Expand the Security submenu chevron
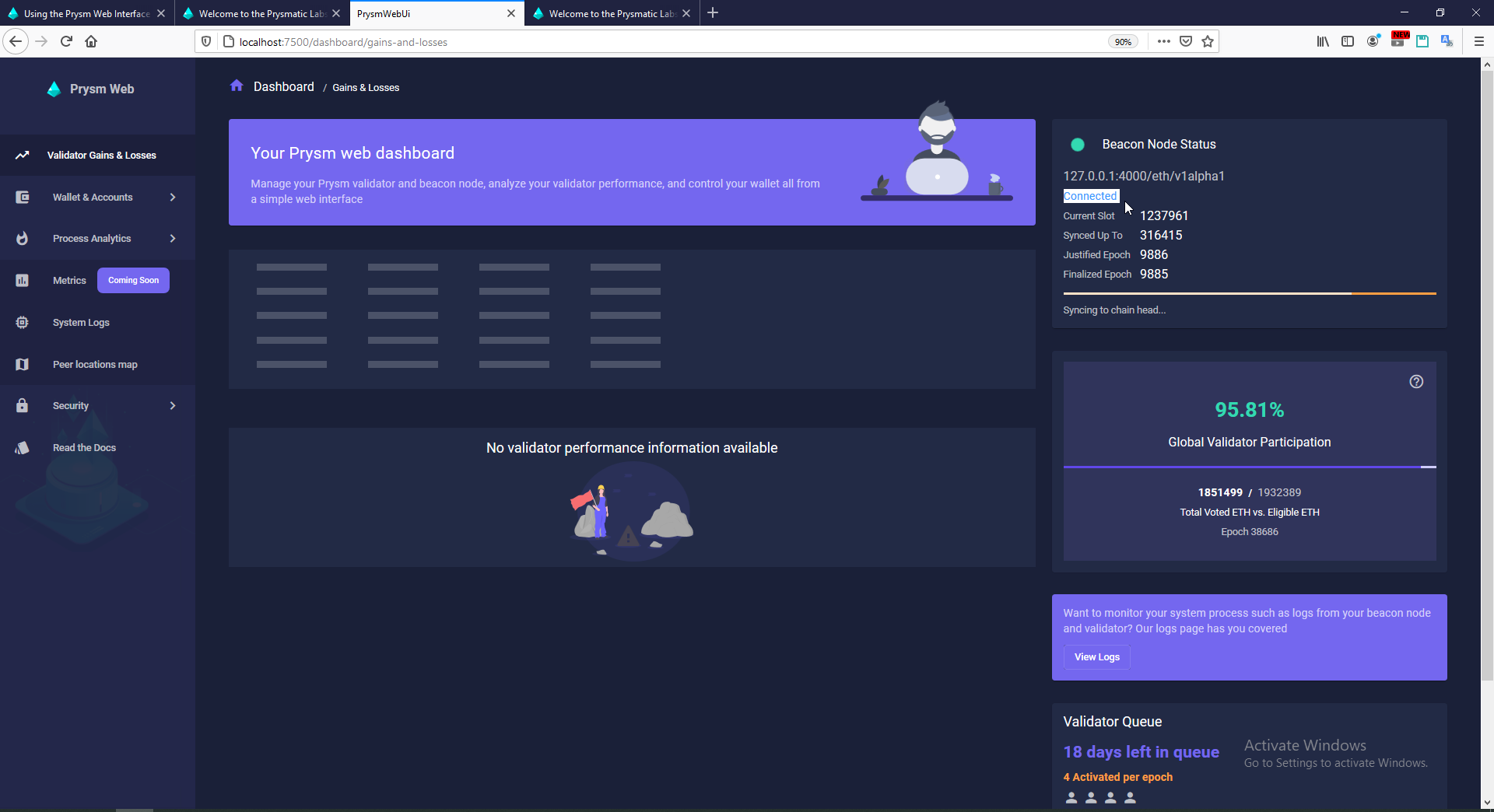The image size is (1494, 812). pyautogui.click(x=173, y=406)
